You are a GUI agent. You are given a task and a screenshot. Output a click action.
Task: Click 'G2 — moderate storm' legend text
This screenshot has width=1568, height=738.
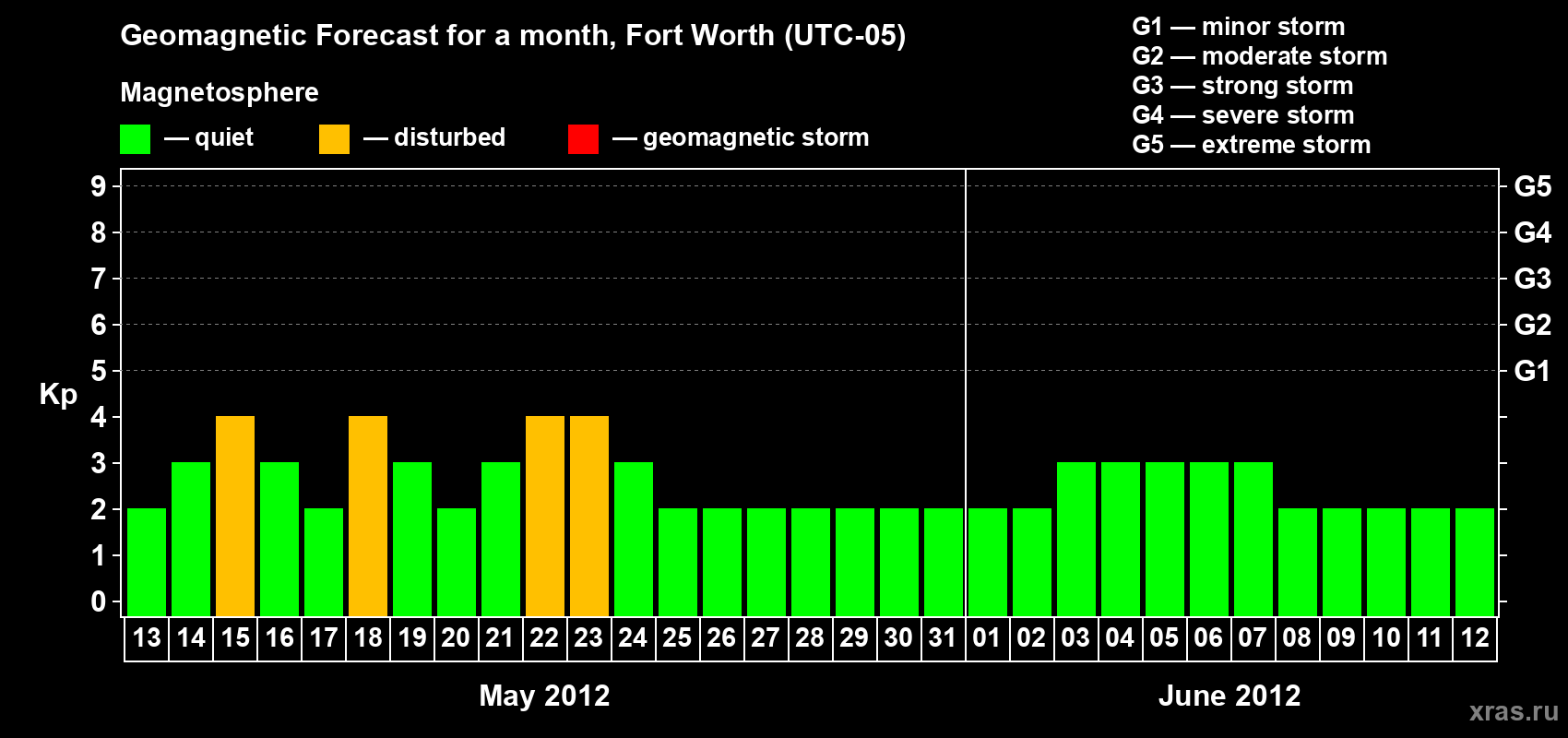click(1260, 56)
